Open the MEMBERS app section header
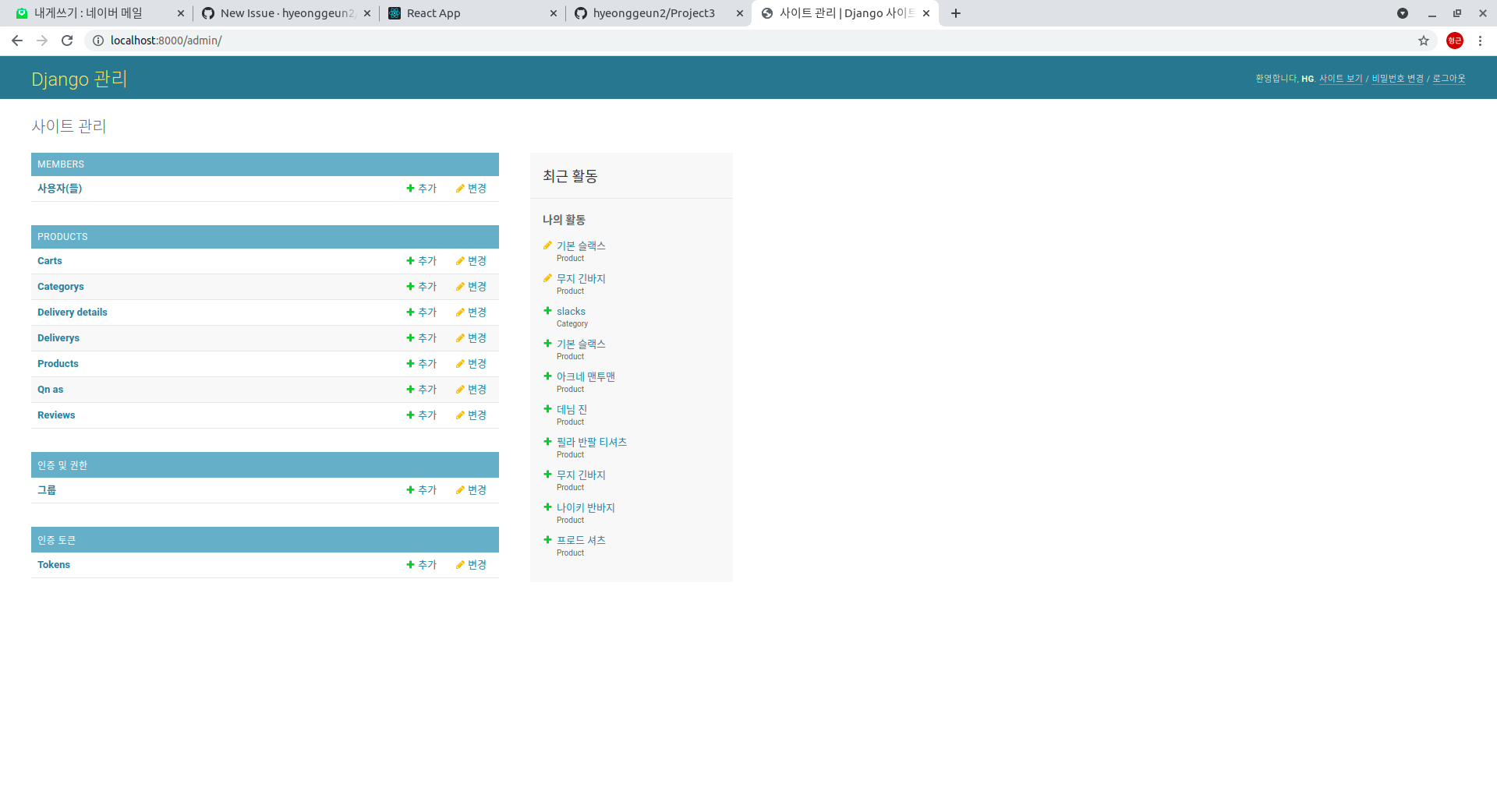1497x812 pixels. coord(61,164)
